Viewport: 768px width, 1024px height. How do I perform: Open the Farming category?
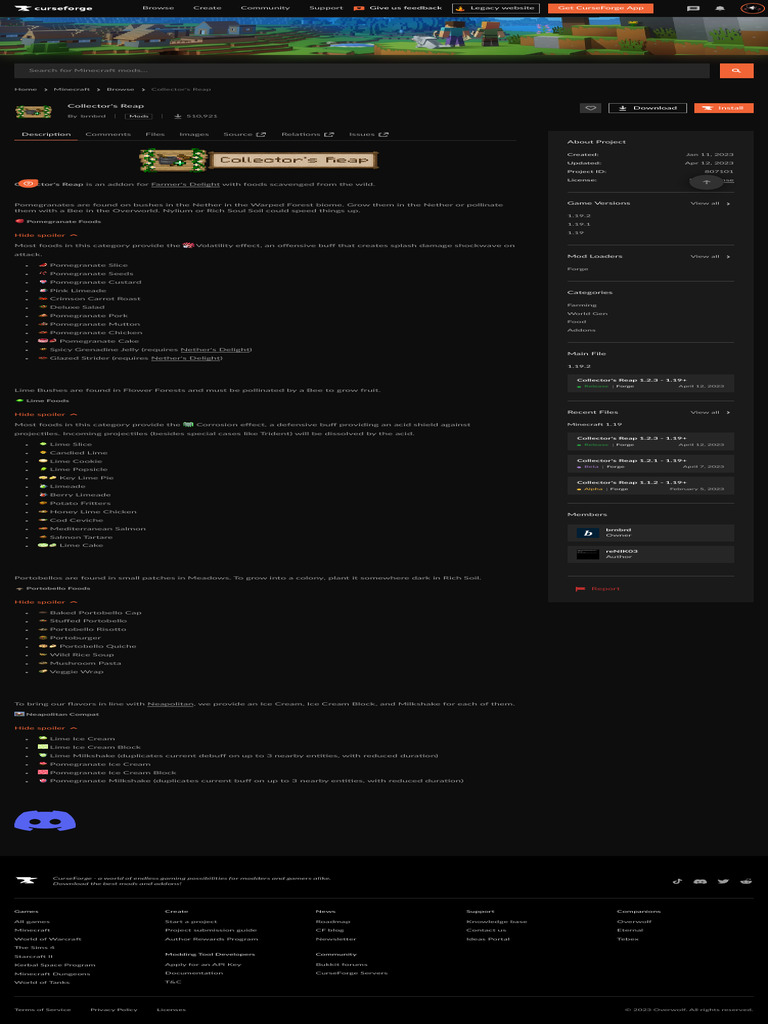pyautogui.click(x=582, y=305)
